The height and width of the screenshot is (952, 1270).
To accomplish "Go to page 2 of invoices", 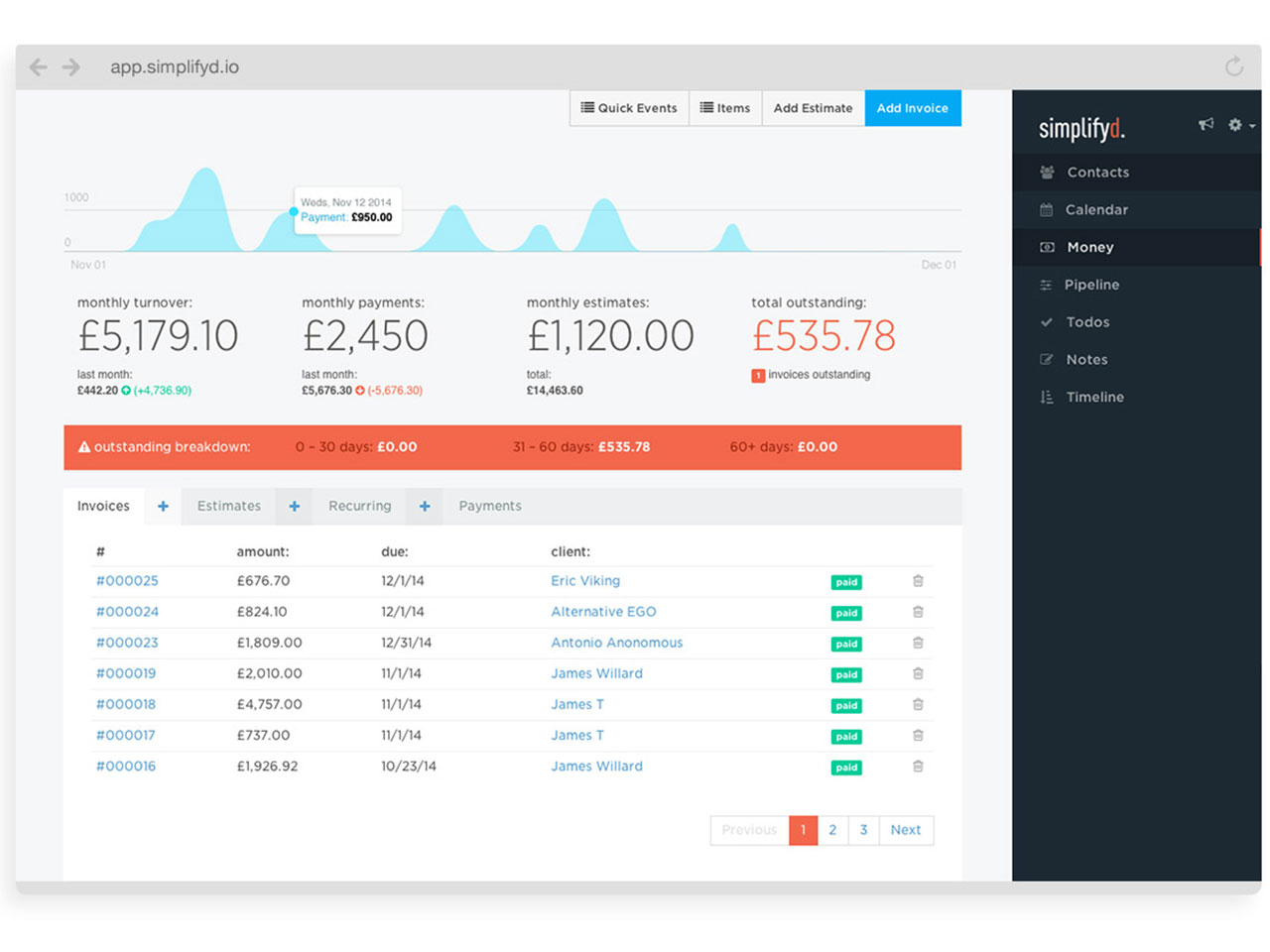I will point(832,830).
